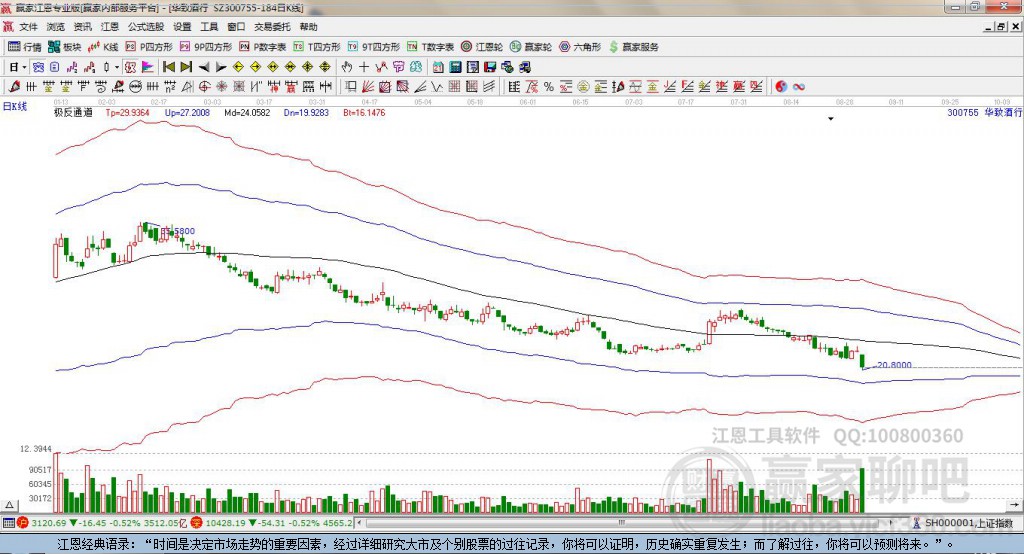Open the 行情 market quotes view
The height and width of the screenshot is (554, 1024).
[25, 47]
